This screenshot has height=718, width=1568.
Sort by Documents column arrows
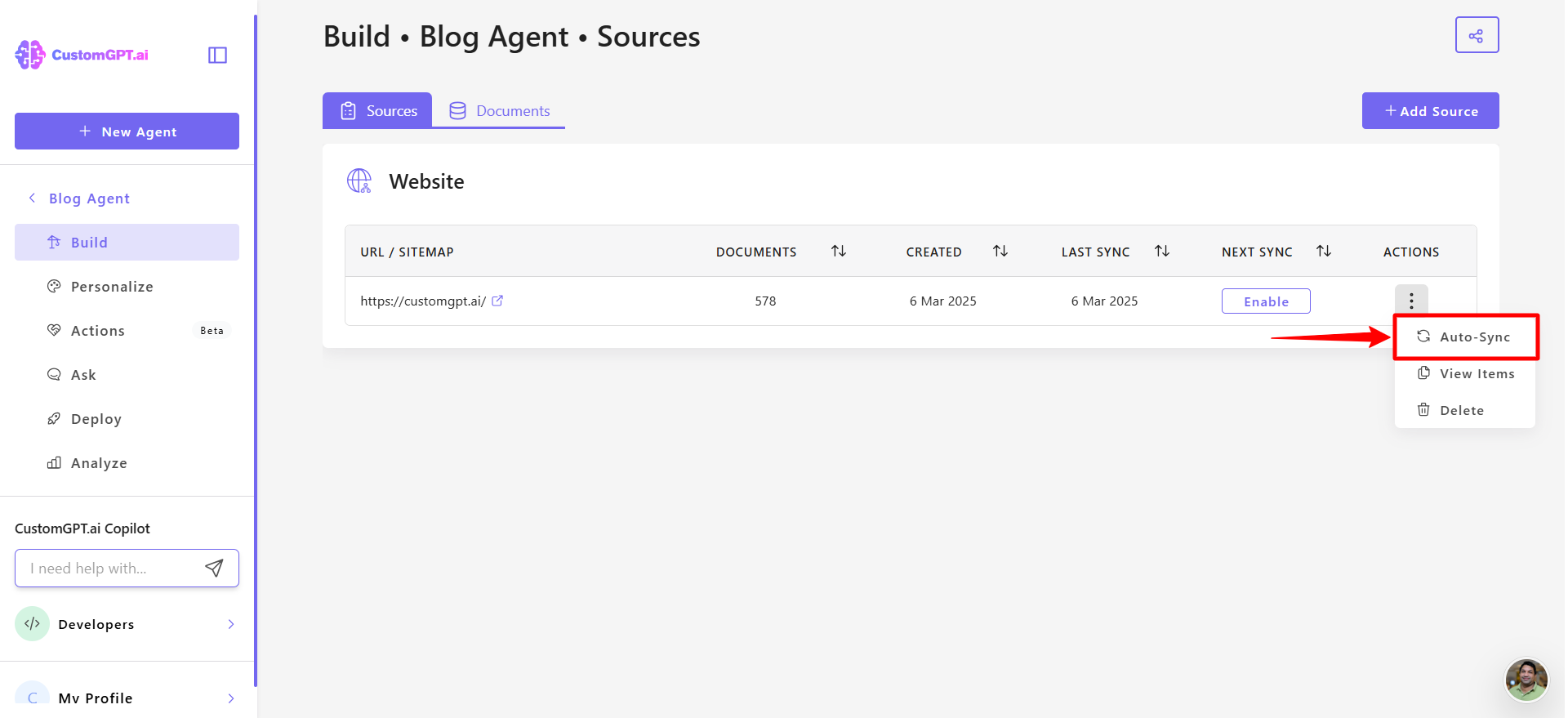point(838,251)
